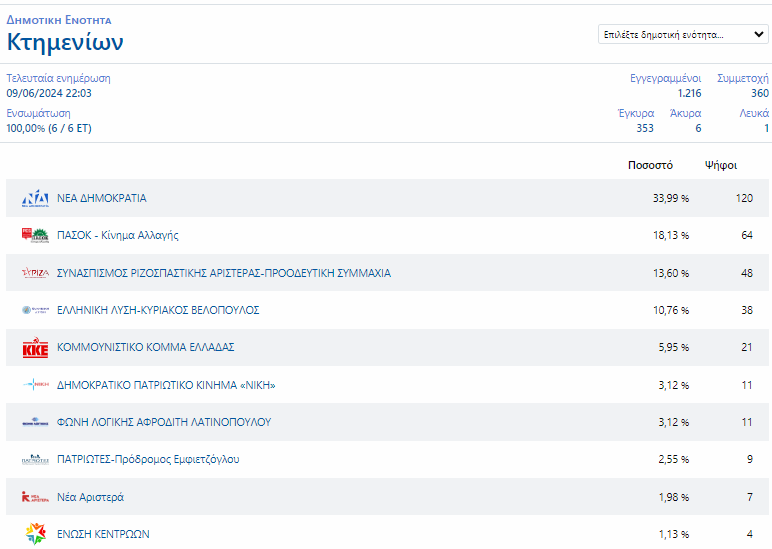This screenshot has width=772, height=549.
Task: Select ΠΑΤΡΙΩΤΕΣ-Πρόδρομος Εμφιετζόγλου party name
Action: (x=148, y=459)
